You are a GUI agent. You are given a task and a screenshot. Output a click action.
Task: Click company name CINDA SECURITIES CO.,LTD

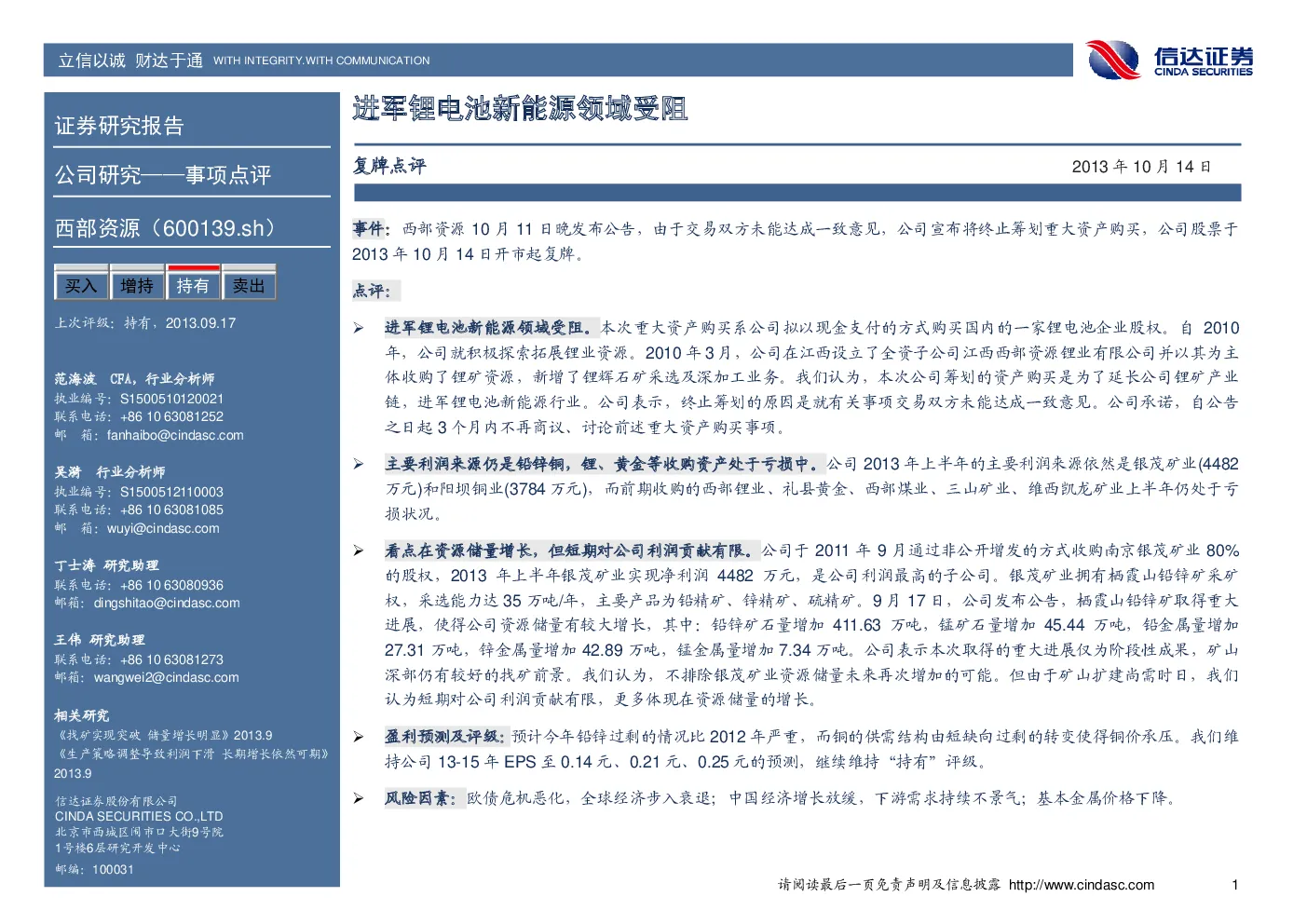point(139,816)
